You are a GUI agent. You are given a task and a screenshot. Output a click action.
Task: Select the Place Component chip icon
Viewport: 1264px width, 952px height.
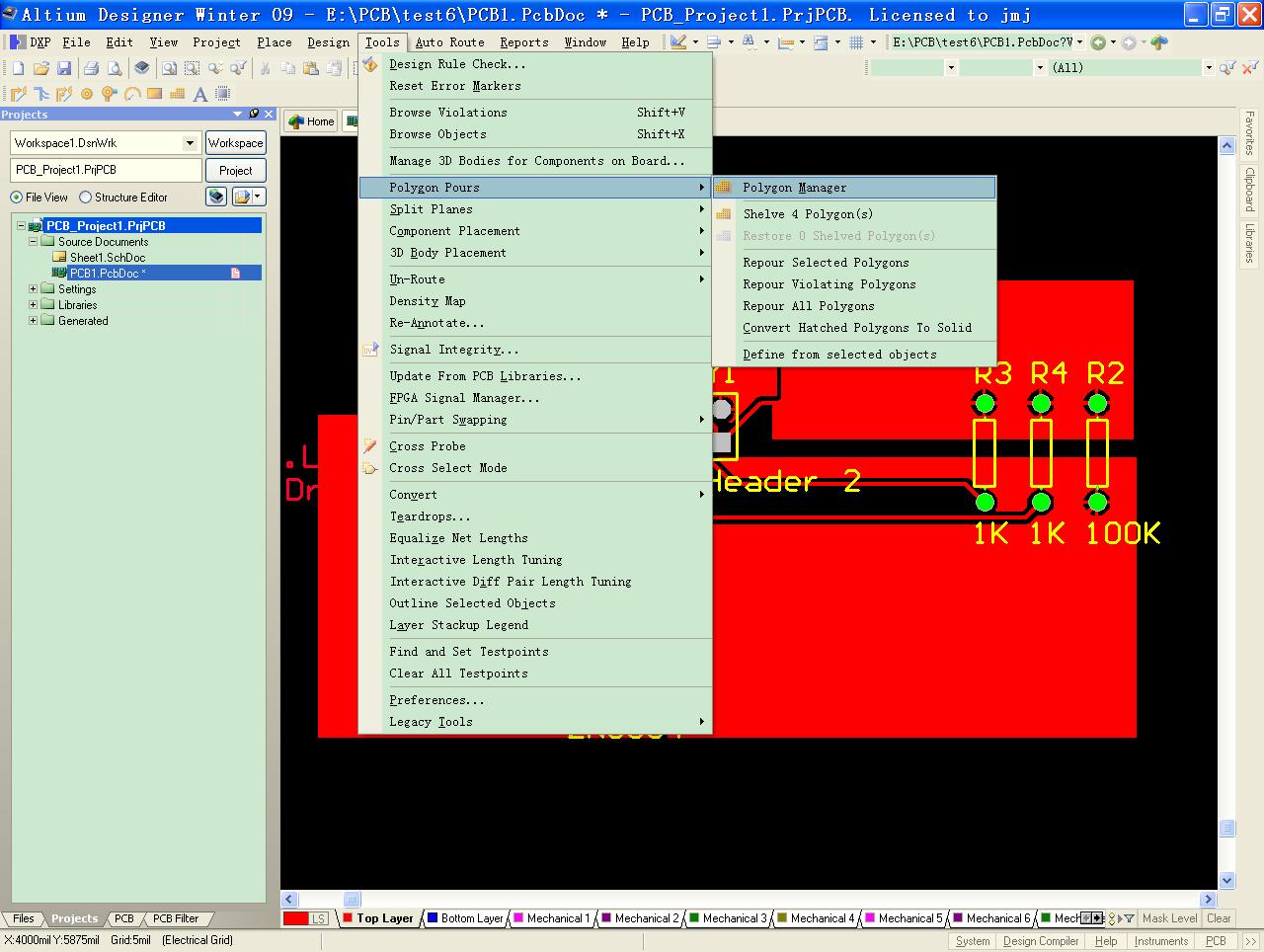222,94
